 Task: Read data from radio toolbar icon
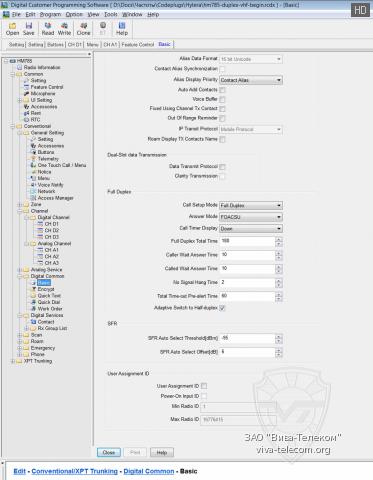(48, 29)
